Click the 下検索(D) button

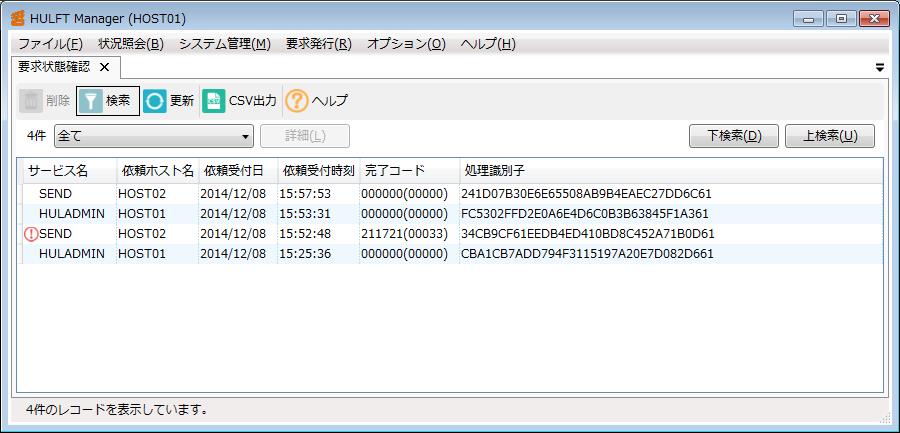coord(734,136)
